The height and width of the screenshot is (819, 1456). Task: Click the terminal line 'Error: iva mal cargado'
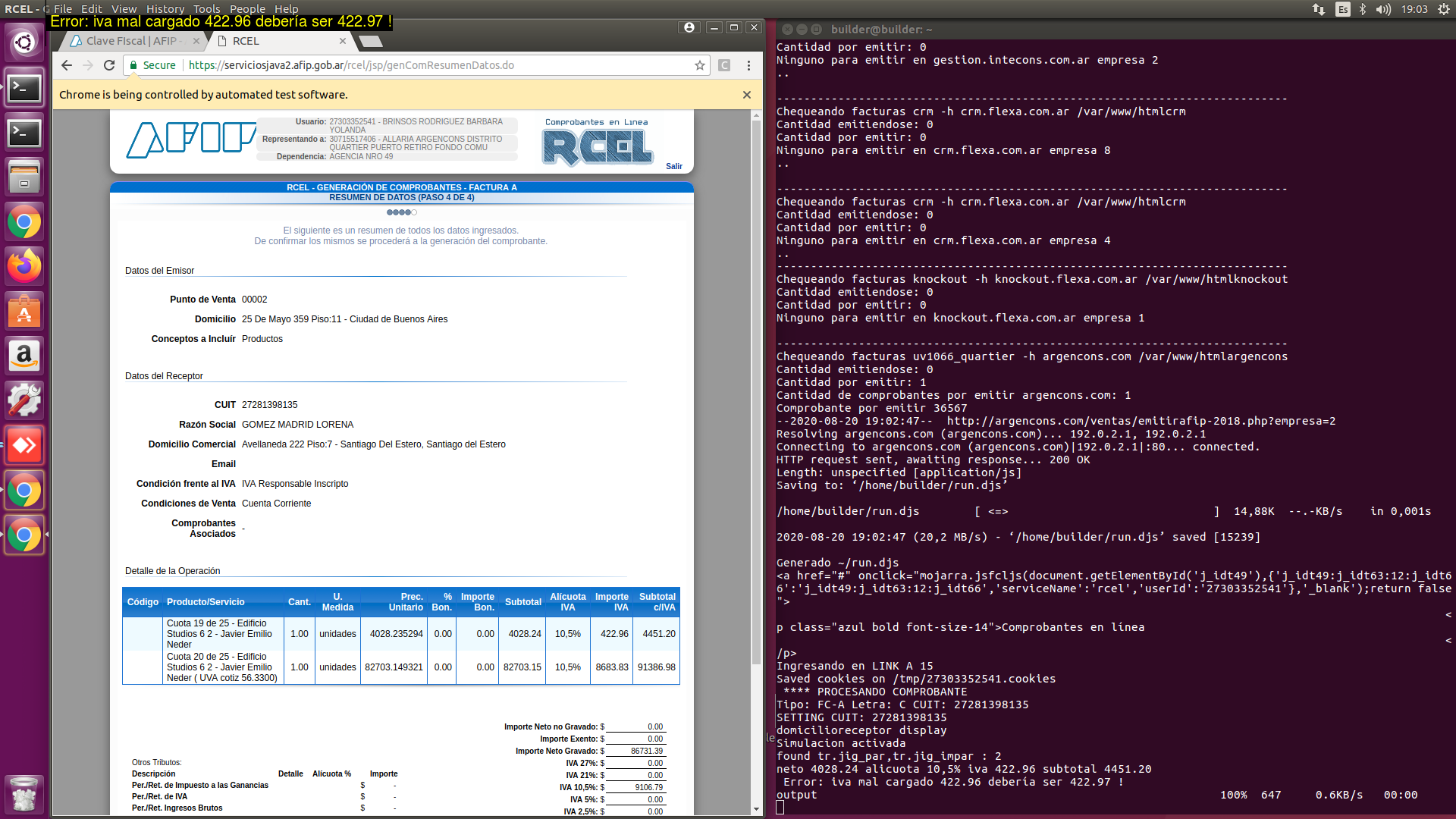coord(953,782)
